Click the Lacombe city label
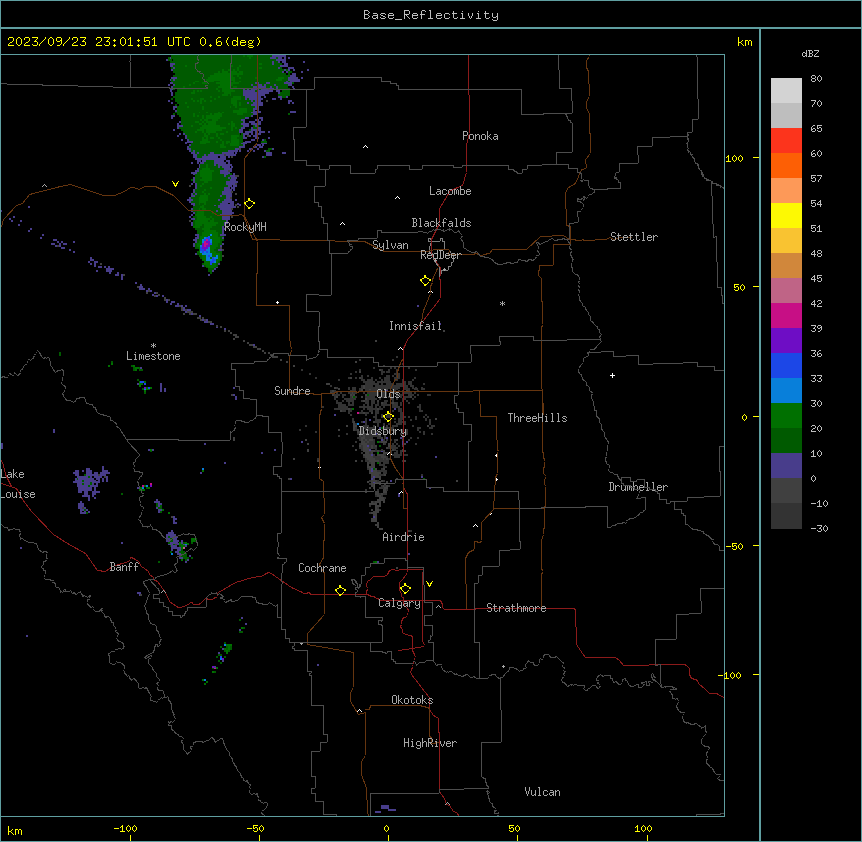This screenshot has height=842, width=862. pos(450,191)
